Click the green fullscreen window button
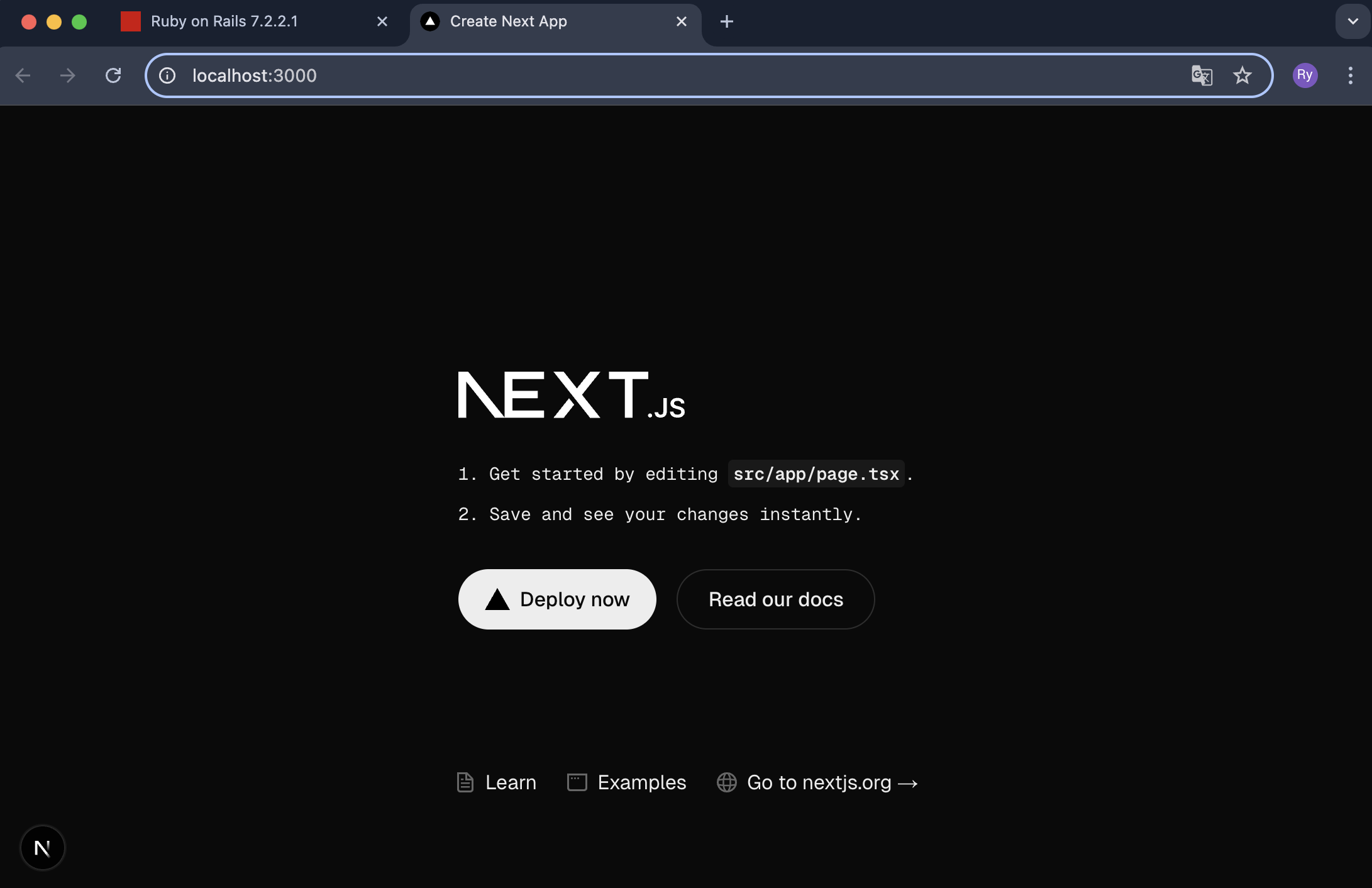The image size is (1372, 888). point(79,22)
